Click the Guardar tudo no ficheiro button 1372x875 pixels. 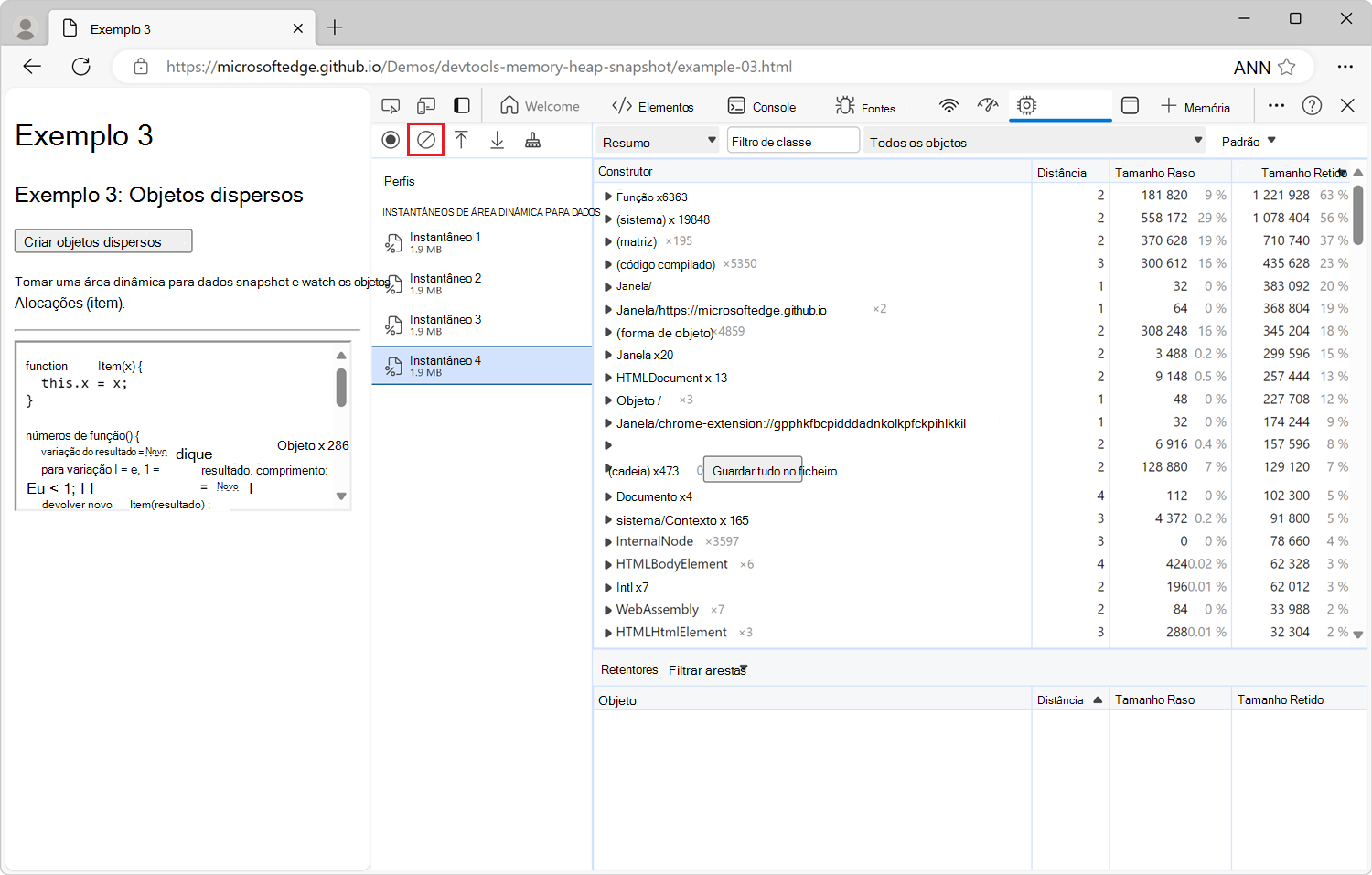tap(753, 471)
